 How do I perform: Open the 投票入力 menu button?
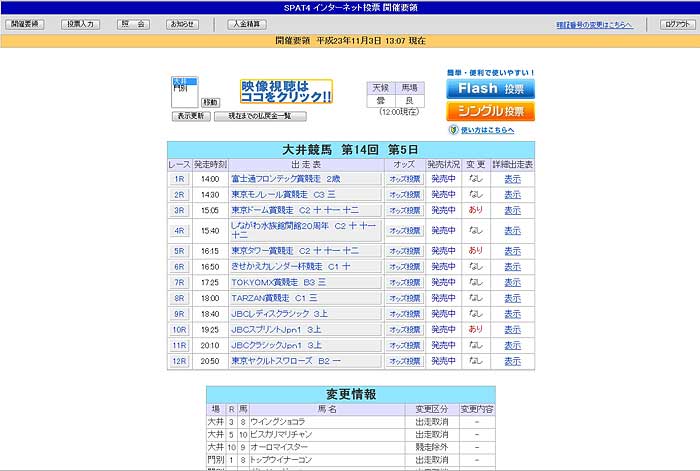pos(80,23)
